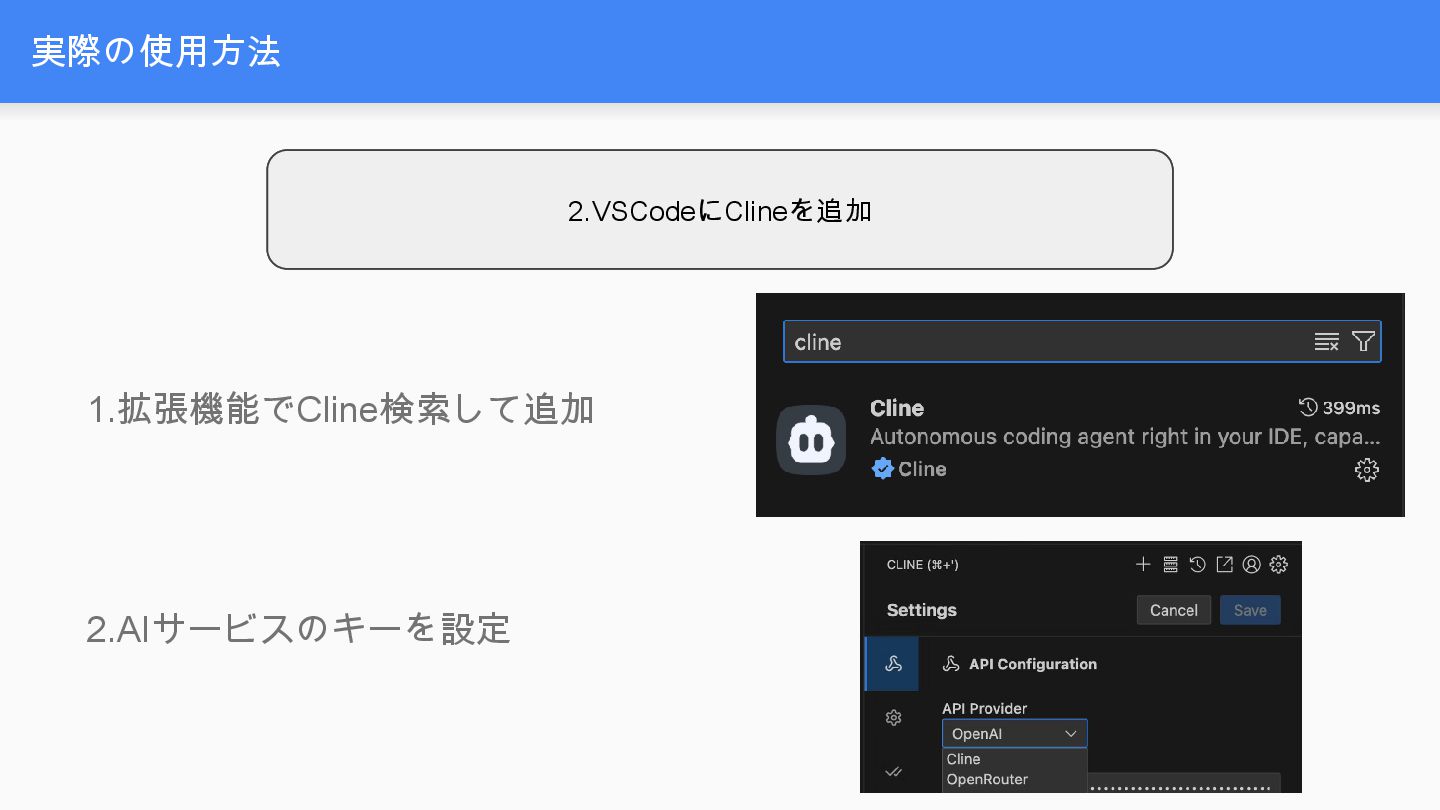The width and height of the screenshot is (1440, 810).
Task: Open the API Provider OpenAI dropdown
Action: point(1014,734)
